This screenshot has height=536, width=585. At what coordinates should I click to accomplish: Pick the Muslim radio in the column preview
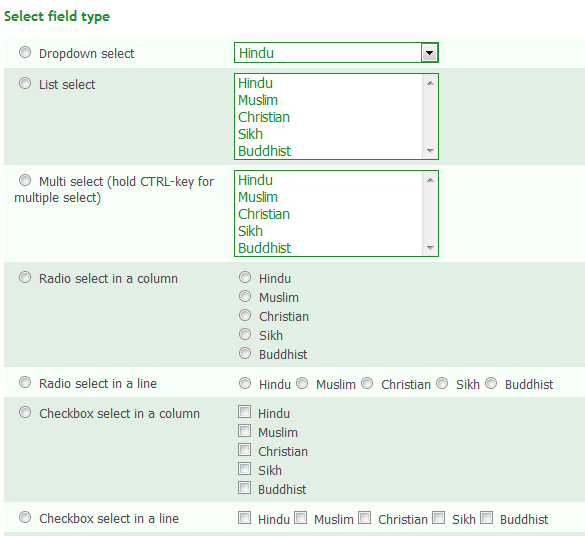point(245,297)
